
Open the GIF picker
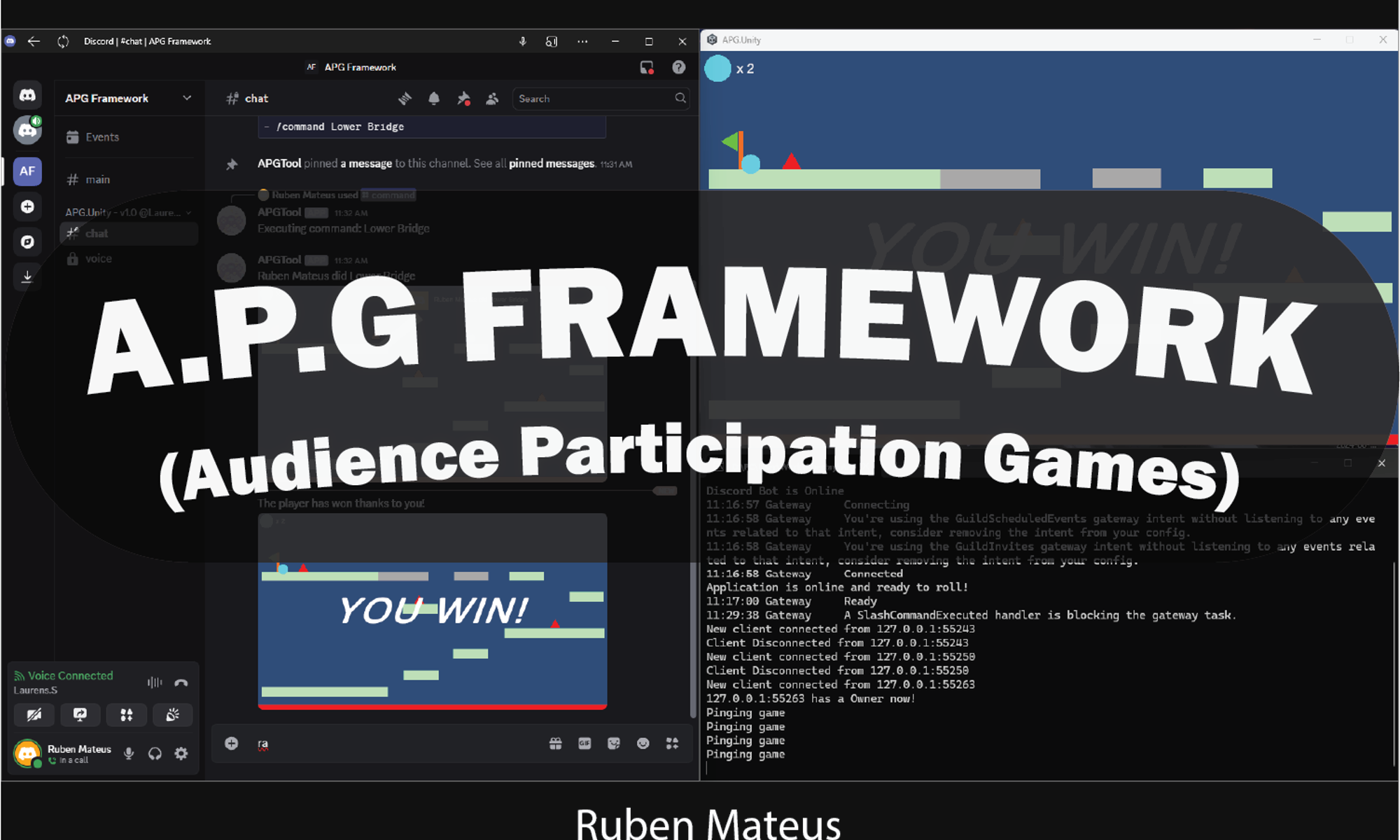tap(584, 743)
